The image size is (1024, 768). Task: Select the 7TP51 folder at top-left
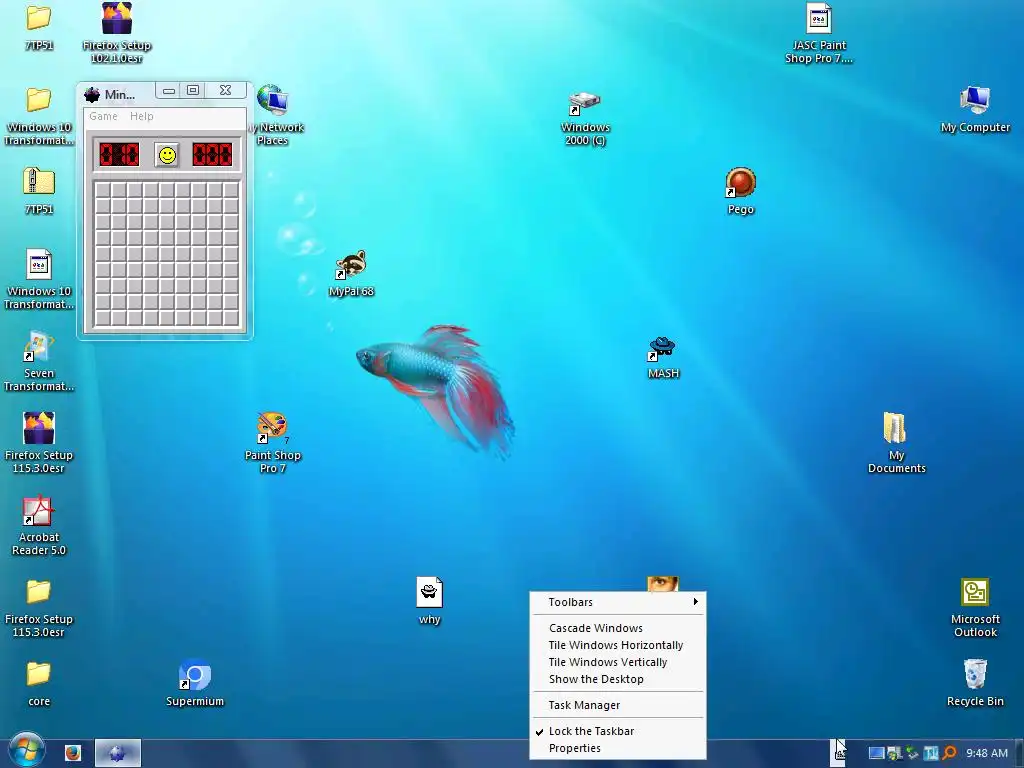39,18
